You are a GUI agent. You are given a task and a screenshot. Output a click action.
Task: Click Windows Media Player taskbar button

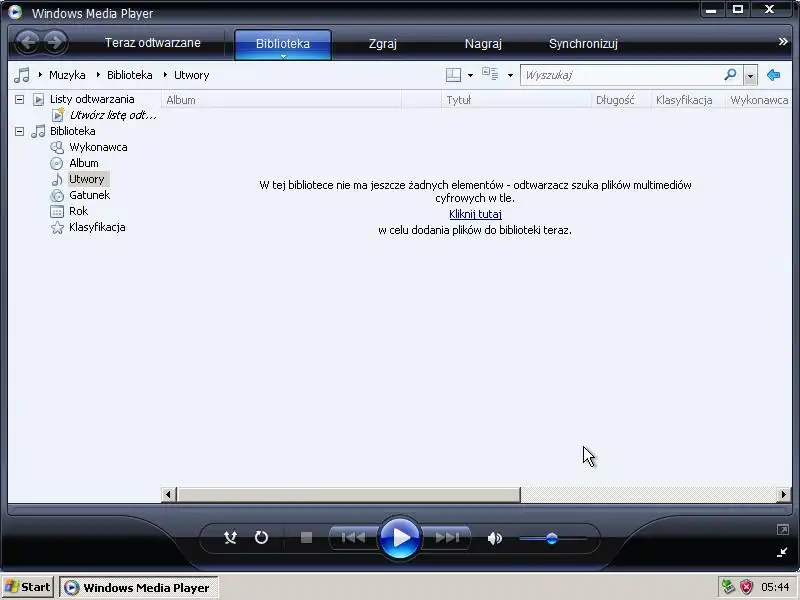pyautogui.click(x=139, y=588)
